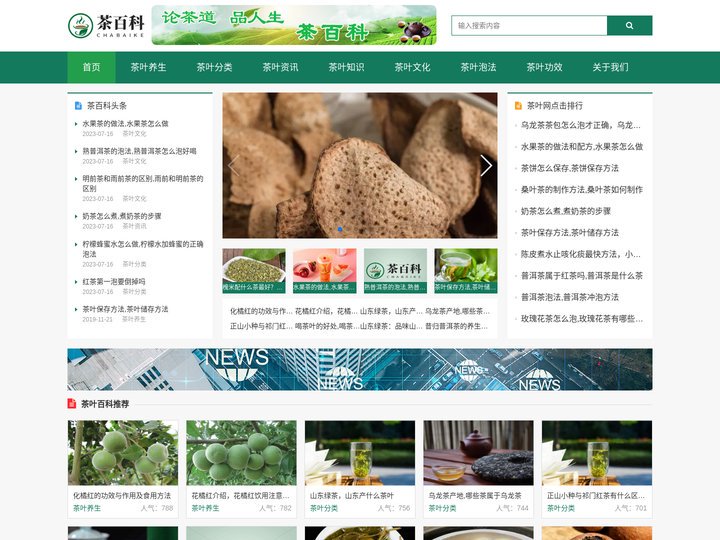Click 茶叶养生 tag under 化橘红 card
The height and width of the screenshot is (540, 720).
tap(87, 508)
